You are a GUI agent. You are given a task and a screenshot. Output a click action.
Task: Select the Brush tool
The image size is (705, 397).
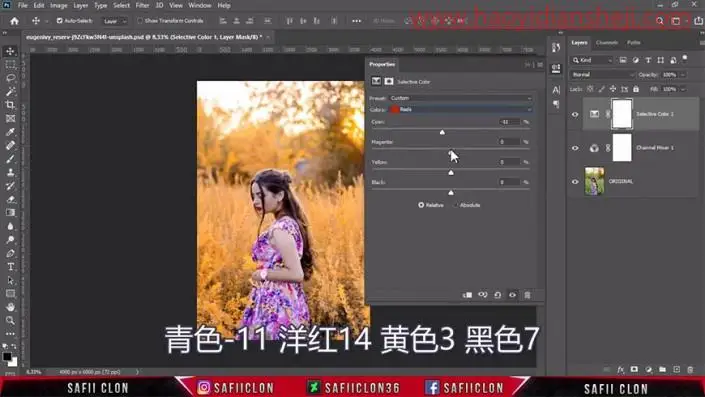point(10,159)
